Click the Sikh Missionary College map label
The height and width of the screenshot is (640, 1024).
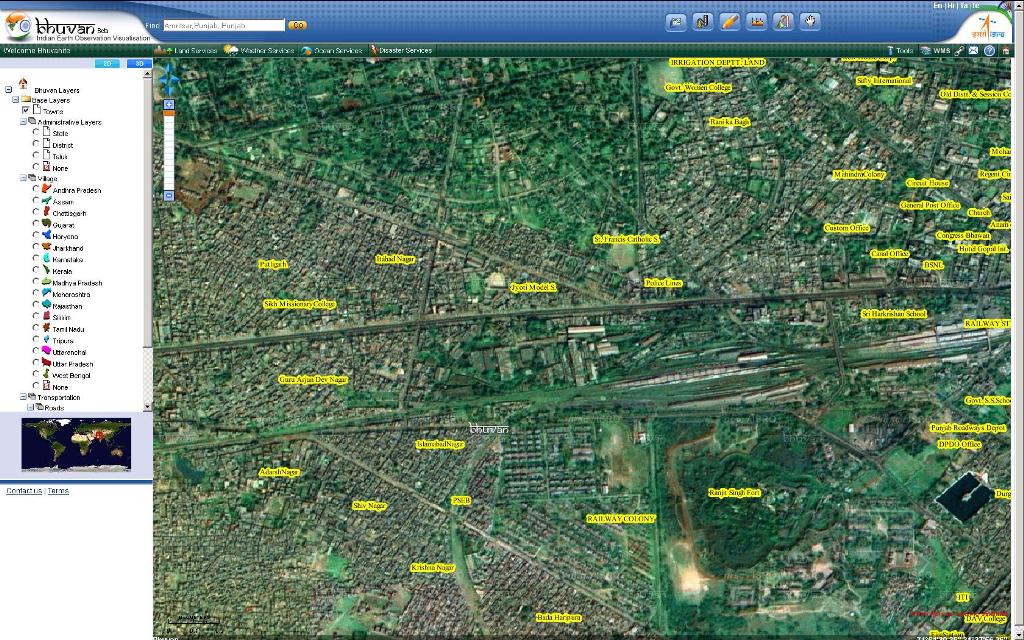pyautogui.click(x=300, y=304)
